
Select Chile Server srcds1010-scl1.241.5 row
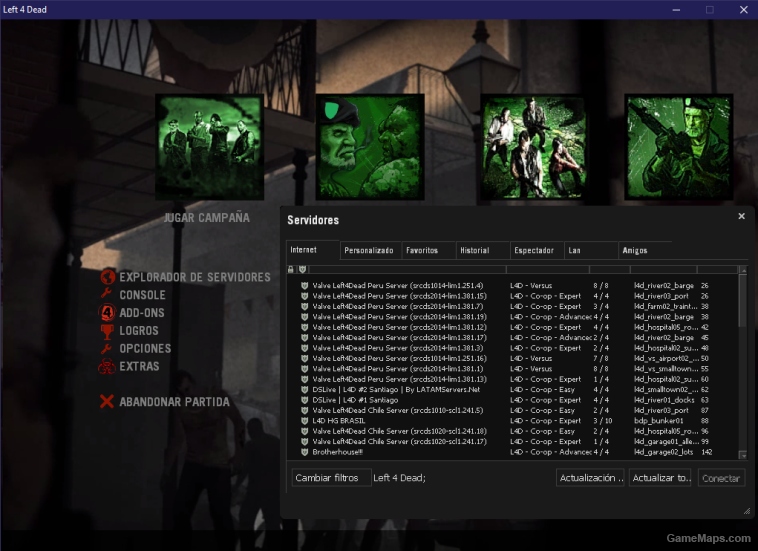point(512,410)
